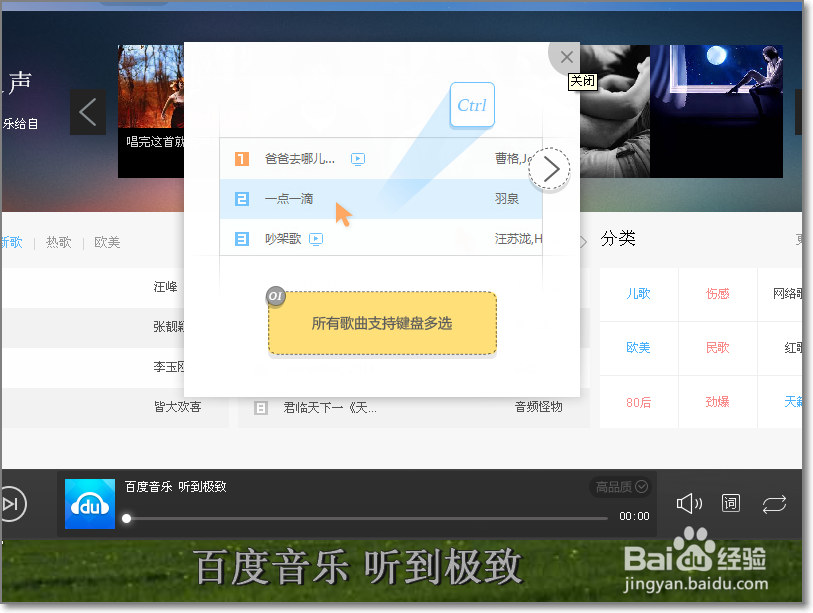Click the Baidu Music du album cover

pyautogui.click(x=90, y=504)
